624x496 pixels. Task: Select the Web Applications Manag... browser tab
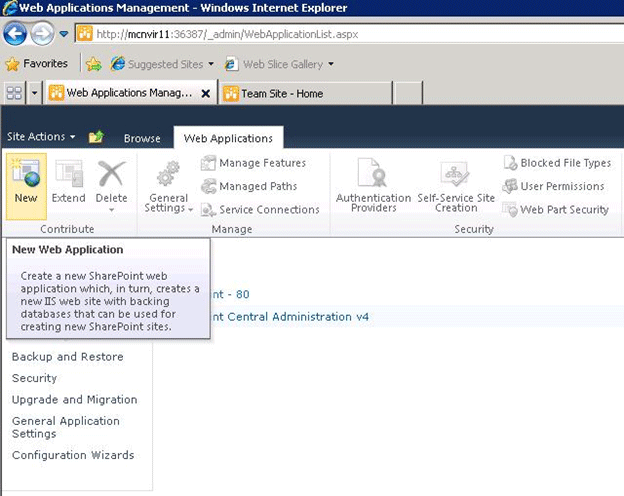pyautogui.click(x=130, y=93)
